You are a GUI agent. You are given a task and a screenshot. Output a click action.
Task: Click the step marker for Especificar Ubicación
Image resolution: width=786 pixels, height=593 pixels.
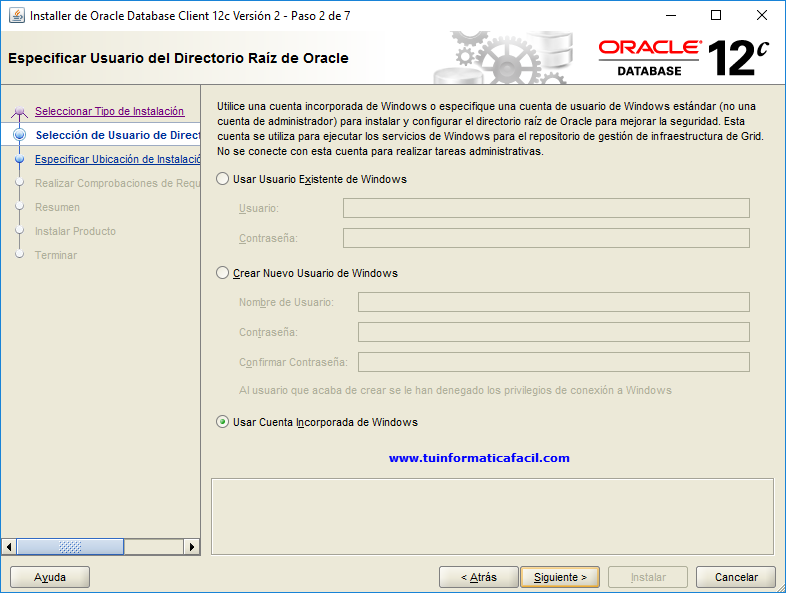click(x=20, y=159)
